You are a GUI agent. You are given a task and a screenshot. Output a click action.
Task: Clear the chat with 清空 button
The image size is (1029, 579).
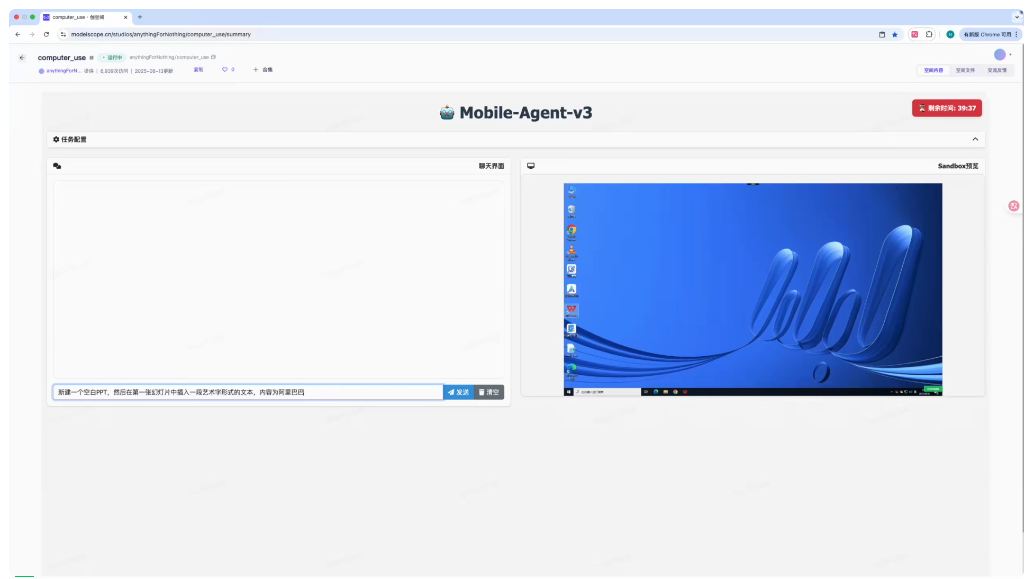[489, 392]
